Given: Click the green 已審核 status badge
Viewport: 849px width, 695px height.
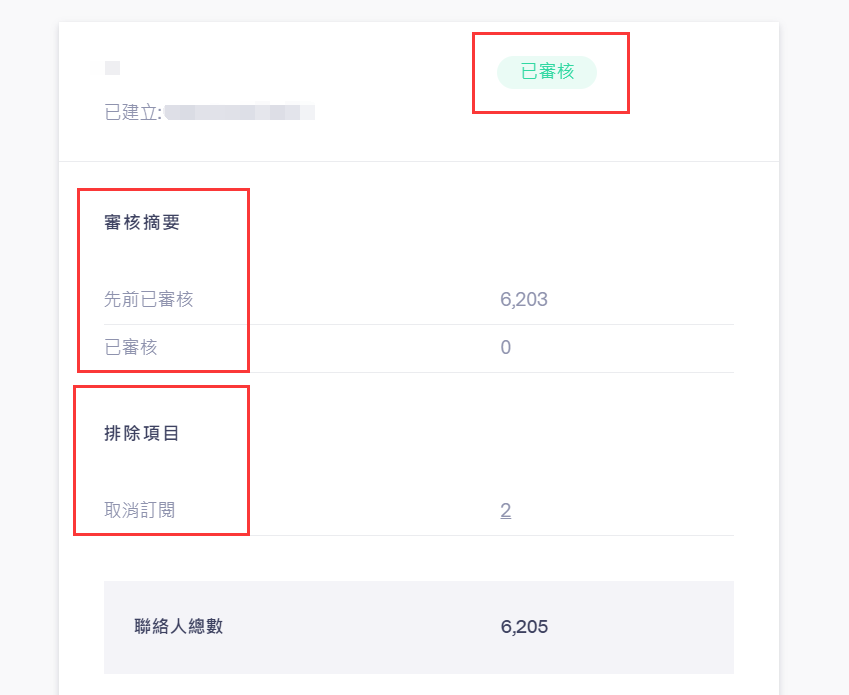Looking at the screenshot, I should (547, 73).
